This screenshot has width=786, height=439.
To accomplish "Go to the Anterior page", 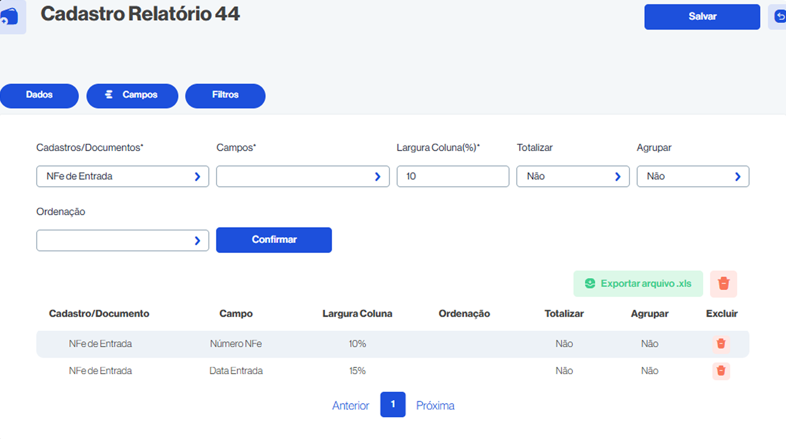I will 350,406.
